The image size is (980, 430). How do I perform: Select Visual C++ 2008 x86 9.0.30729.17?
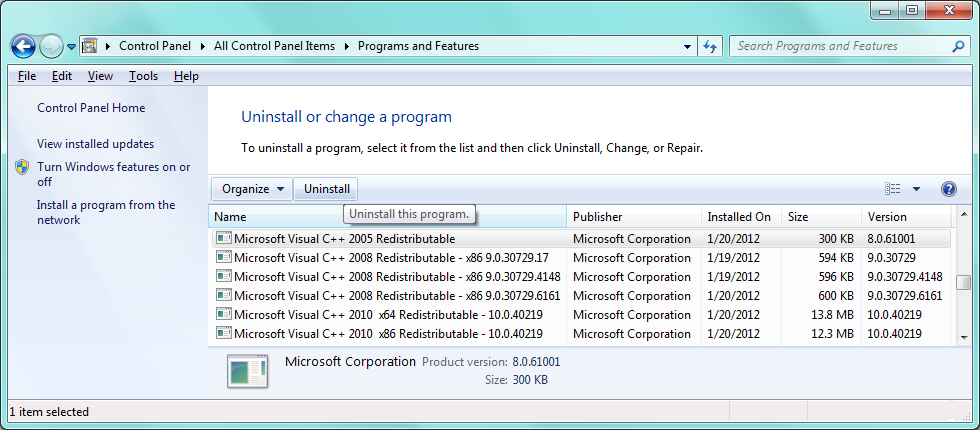click(579, 258)
